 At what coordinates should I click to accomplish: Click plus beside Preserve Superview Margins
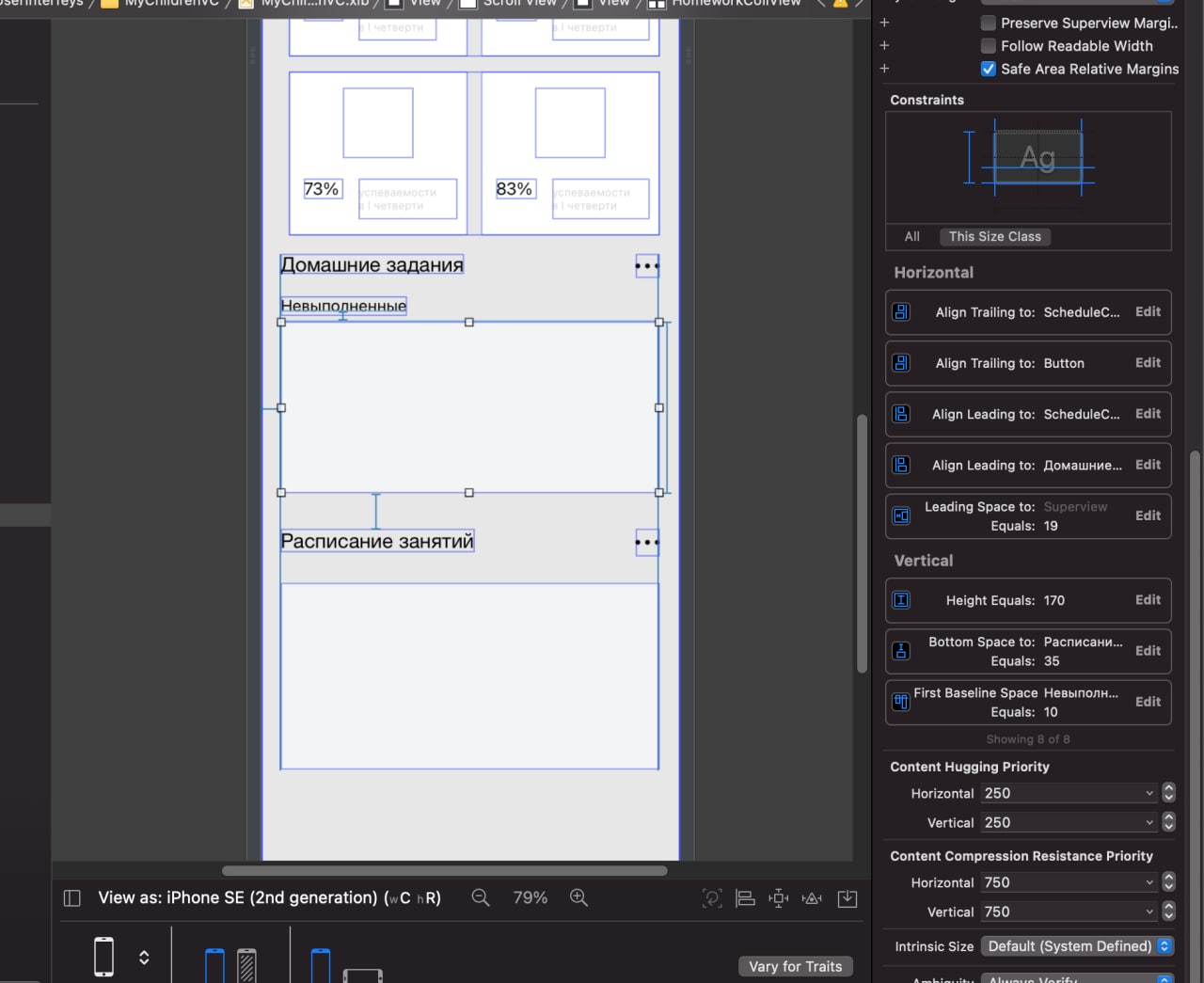point(884,23)
